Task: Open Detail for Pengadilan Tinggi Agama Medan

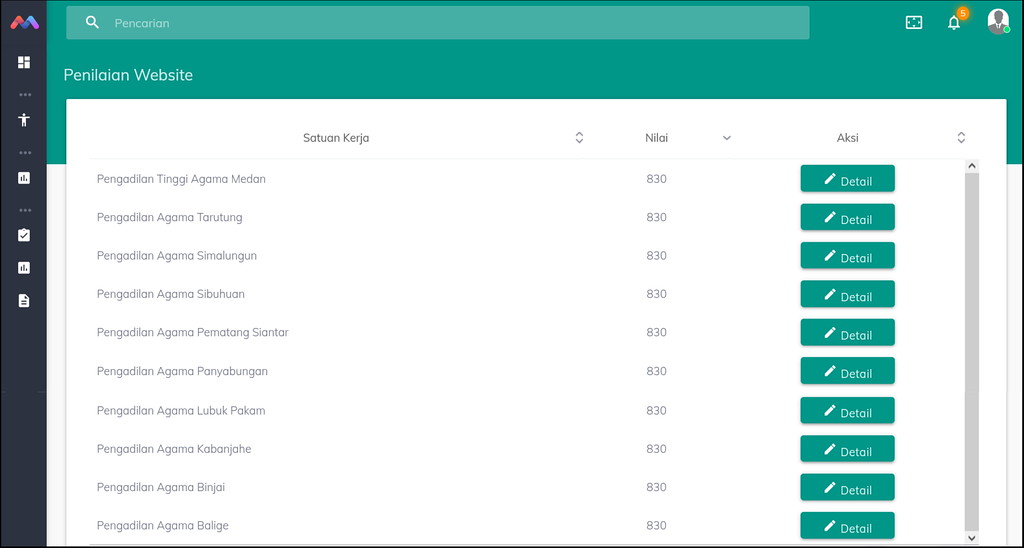Action: [x=848, y=178]
